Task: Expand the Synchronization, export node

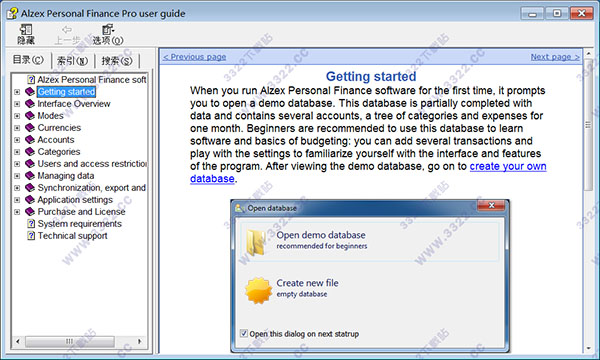Action: (17, 187)
